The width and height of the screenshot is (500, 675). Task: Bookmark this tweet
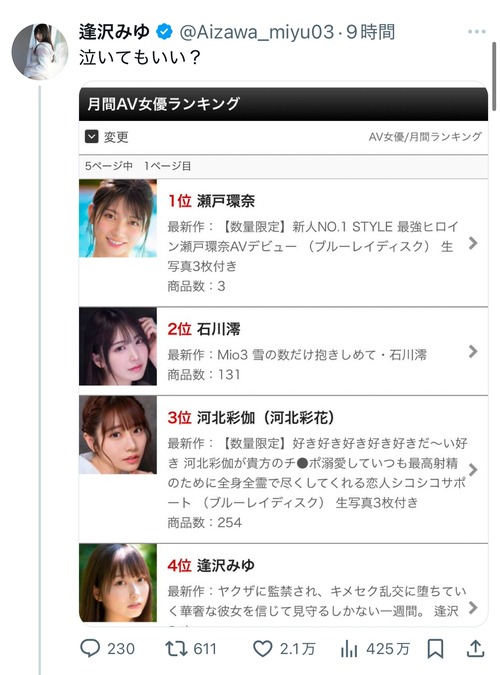pyautogui.click(x=435, y=648)
